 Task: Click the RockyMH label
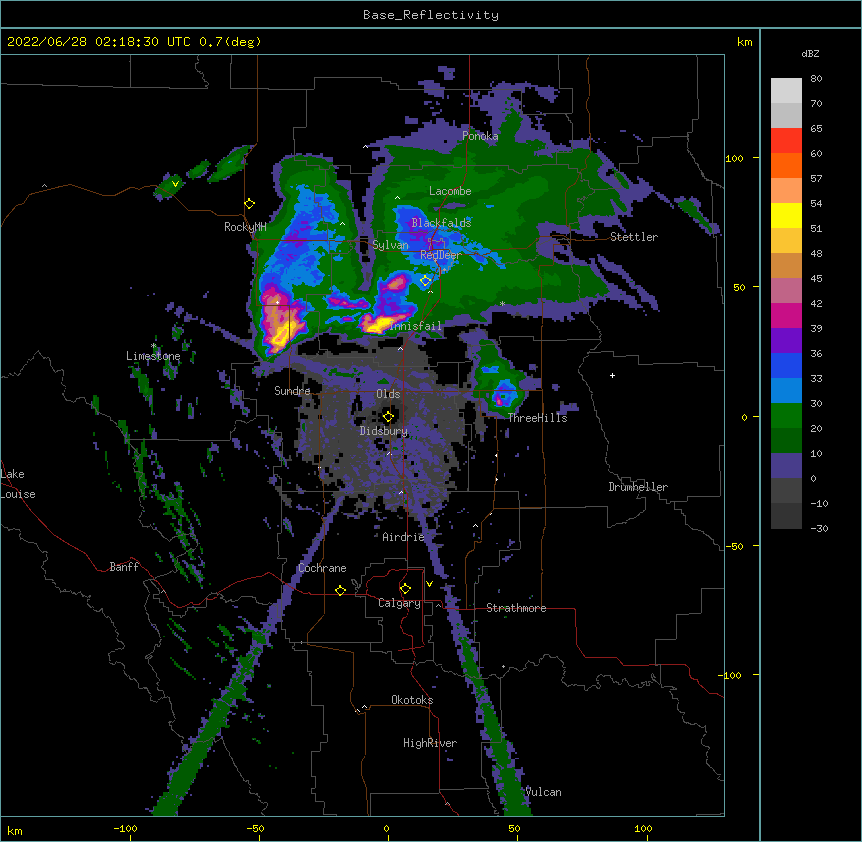(x=245, y=227)
